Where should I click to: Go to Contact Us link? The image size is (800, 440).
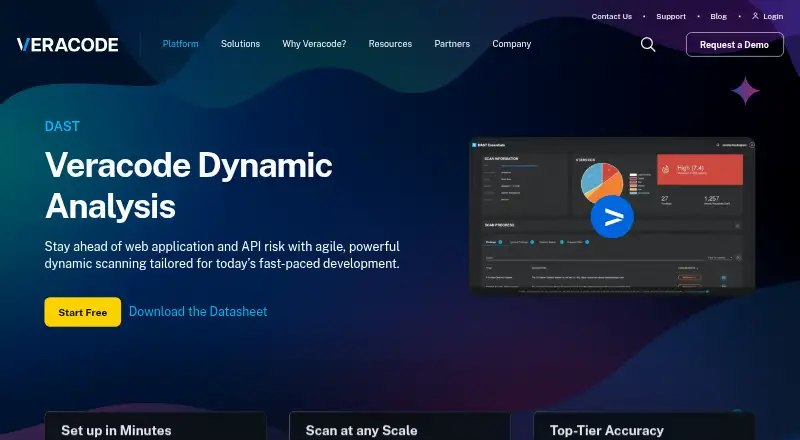(x=612, y=16)
